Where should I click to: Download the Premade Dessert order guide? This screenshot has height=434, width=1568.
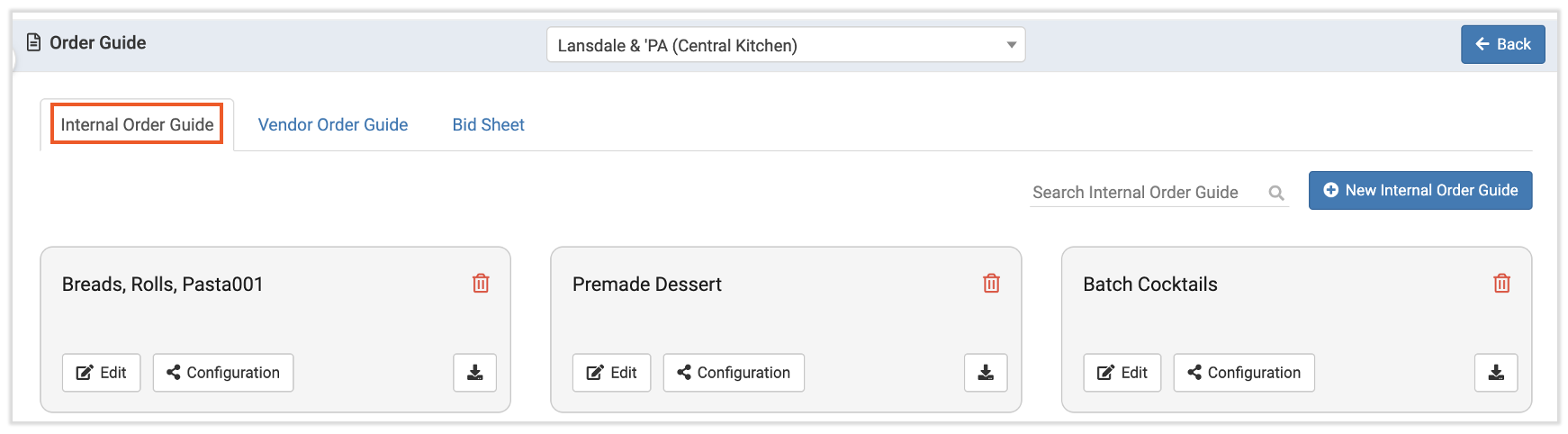pos(986,373)
